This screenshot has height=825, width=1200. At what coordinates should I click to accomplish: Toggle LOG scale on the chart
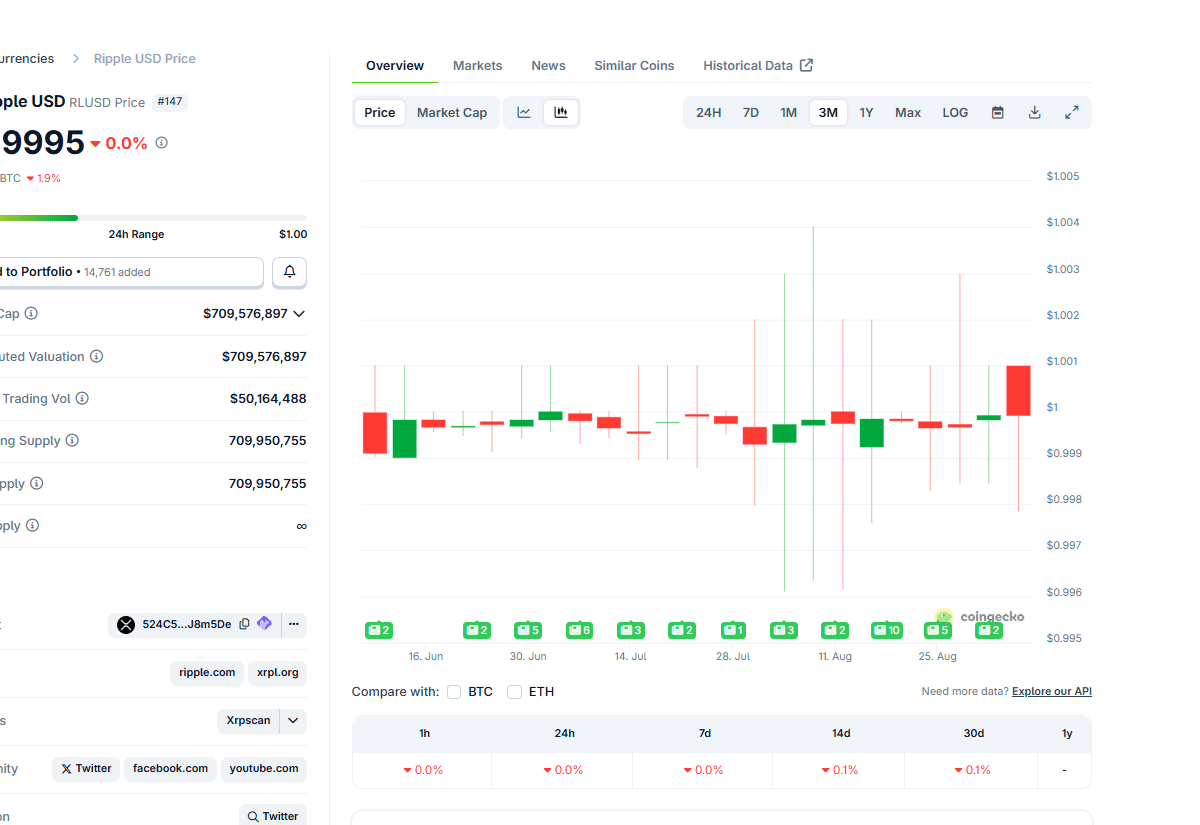click(x=955, y=112)
